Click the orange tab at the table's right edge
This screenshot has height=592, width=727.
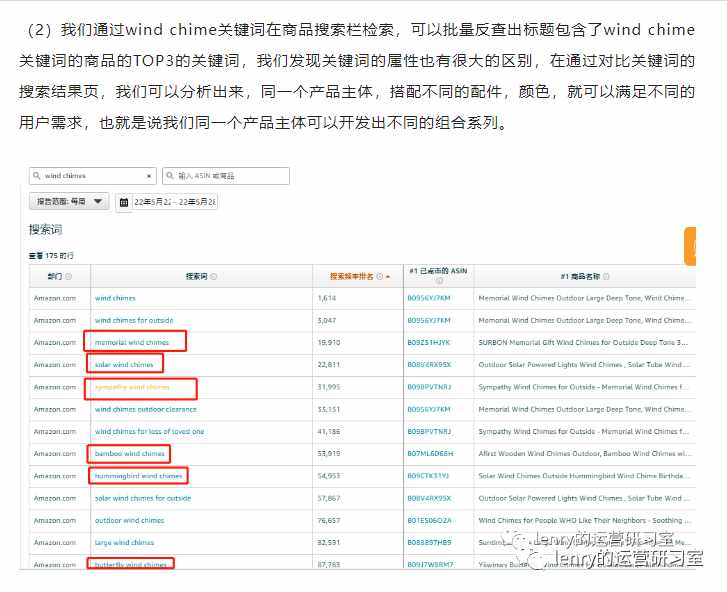coord(690,246)
